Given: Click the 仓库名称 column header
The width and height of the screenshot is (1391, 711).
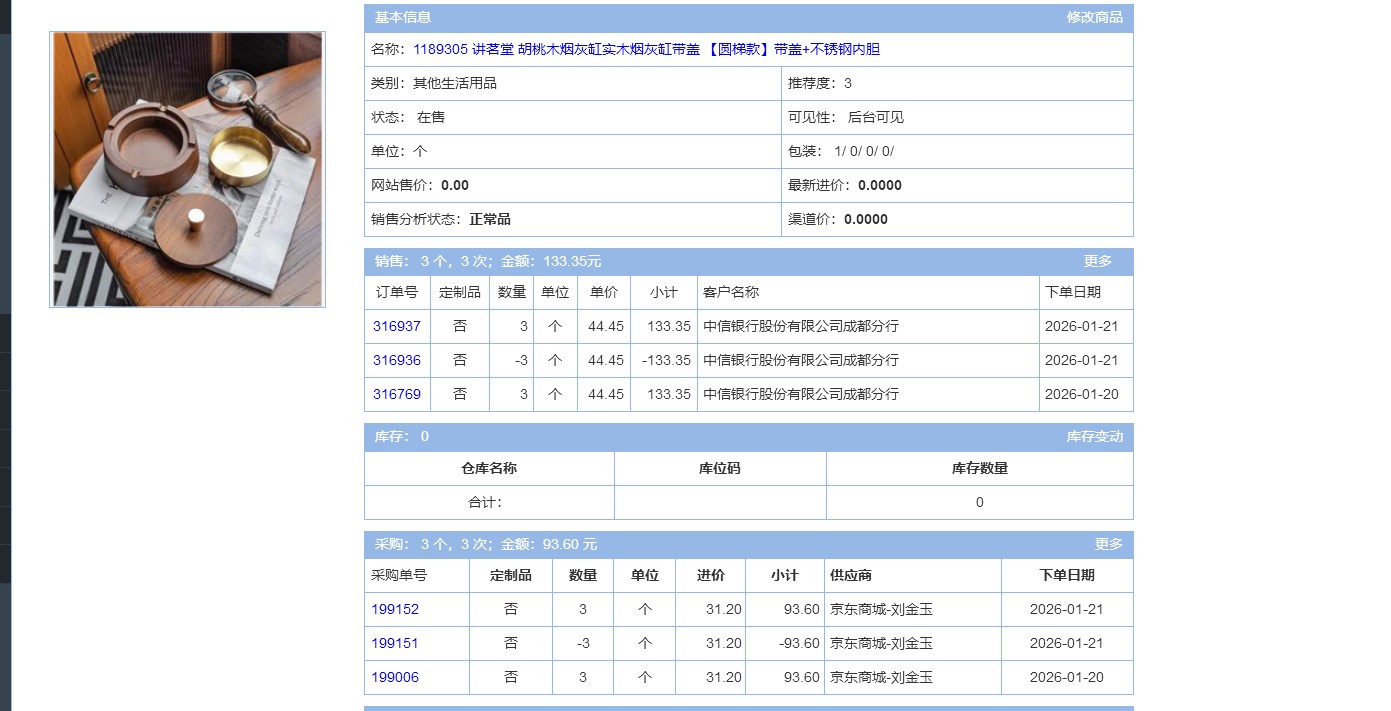Looking at the screenshot, I should point(489,468).
